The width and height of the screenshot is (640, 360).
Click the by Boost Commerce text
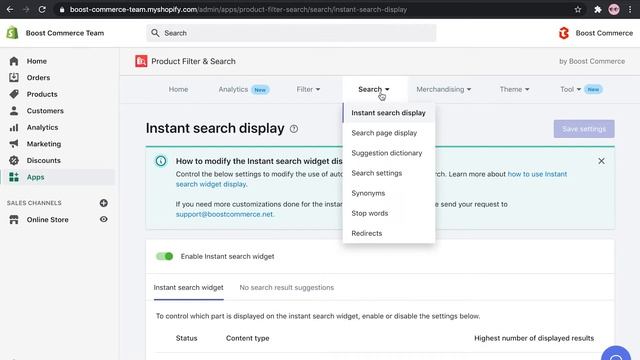[592, 61]
